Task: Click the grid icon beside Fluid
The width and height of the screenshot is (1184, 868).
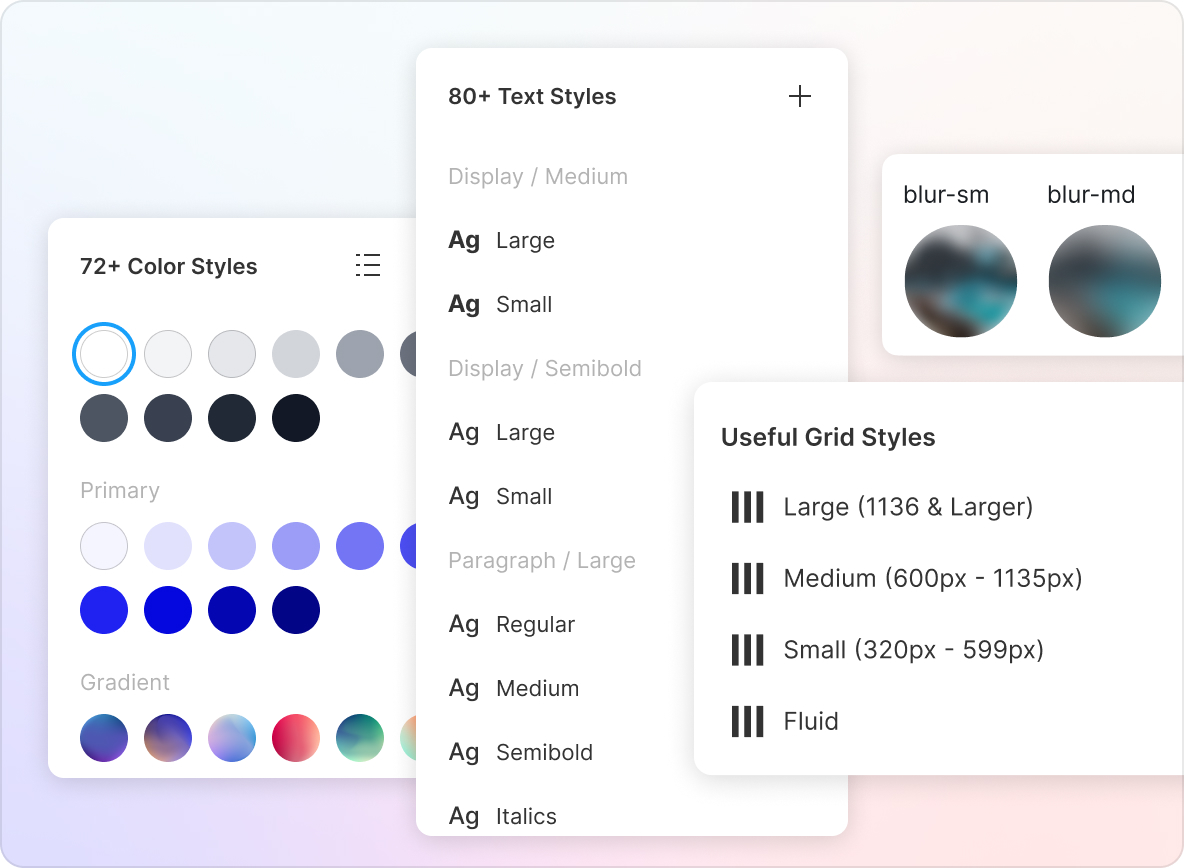Action: click(x=747, y=721)
